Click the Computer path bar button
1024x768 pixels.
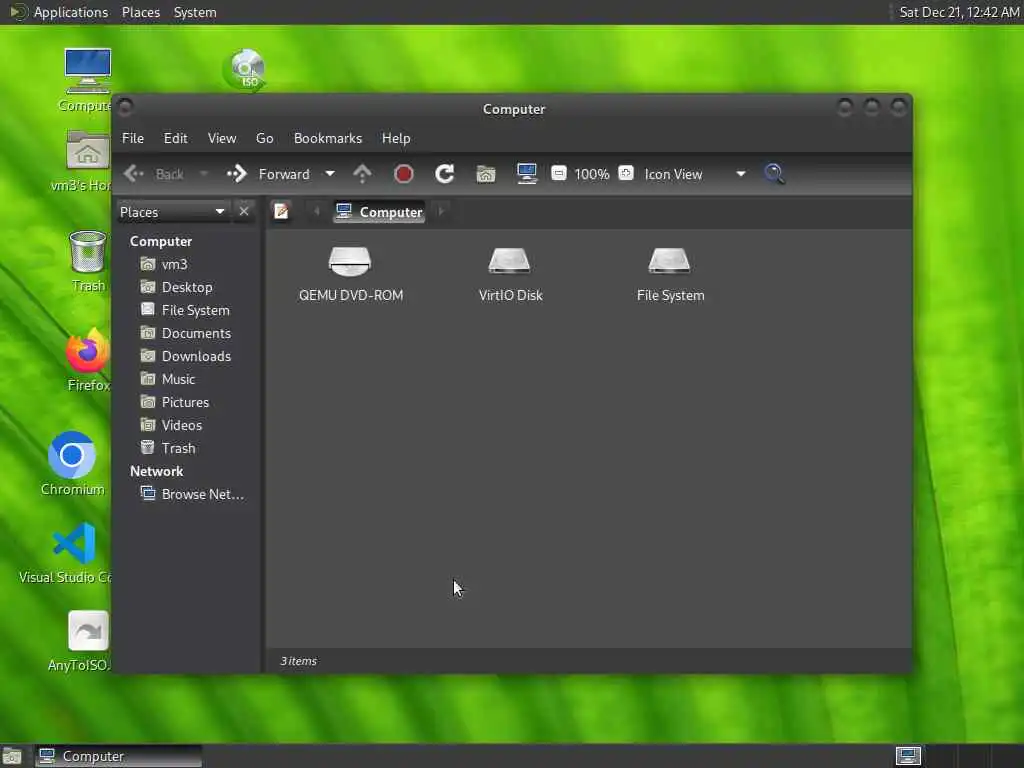tap(379, 212)
